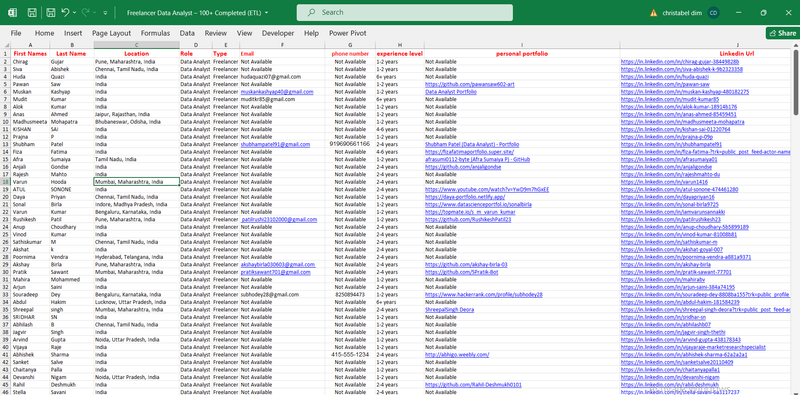
Task: Open the LinkedIn link for varun1416
Action: tap(664, 182)
